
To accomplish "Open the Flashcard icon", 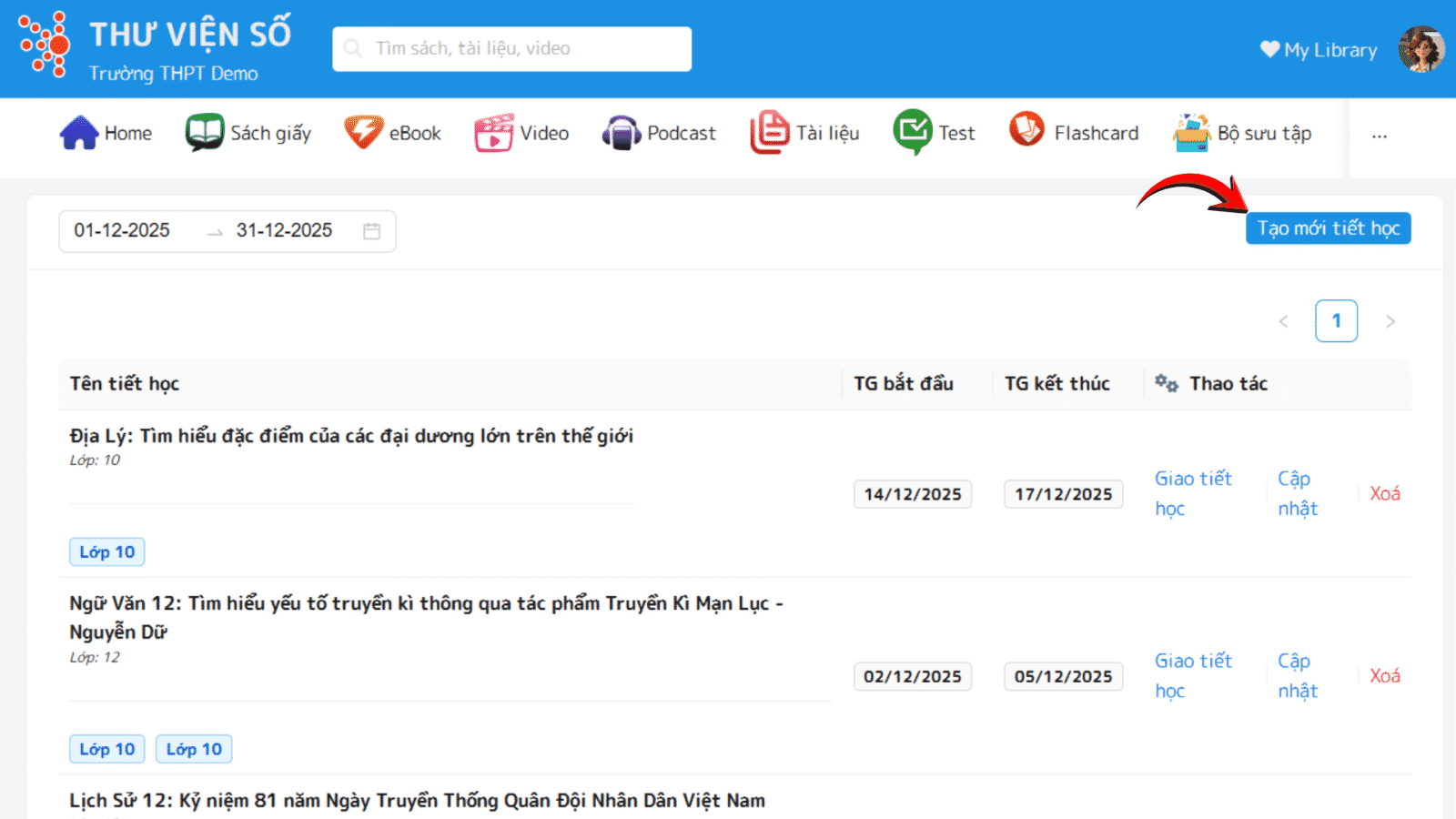I will (x=1027, y=130).
